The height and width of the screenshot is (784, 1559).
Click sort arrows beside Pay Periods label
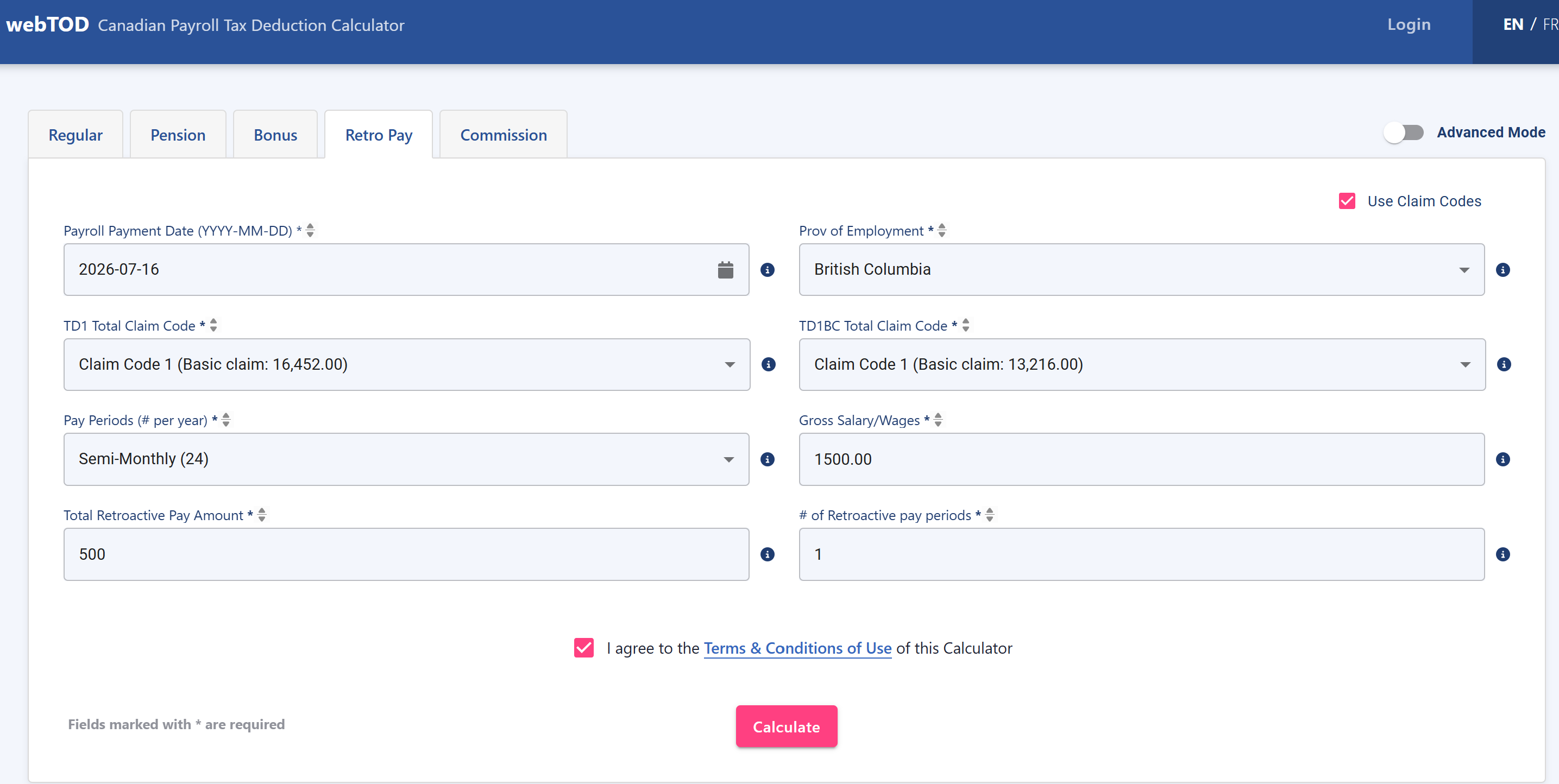[x=227, y=420]
